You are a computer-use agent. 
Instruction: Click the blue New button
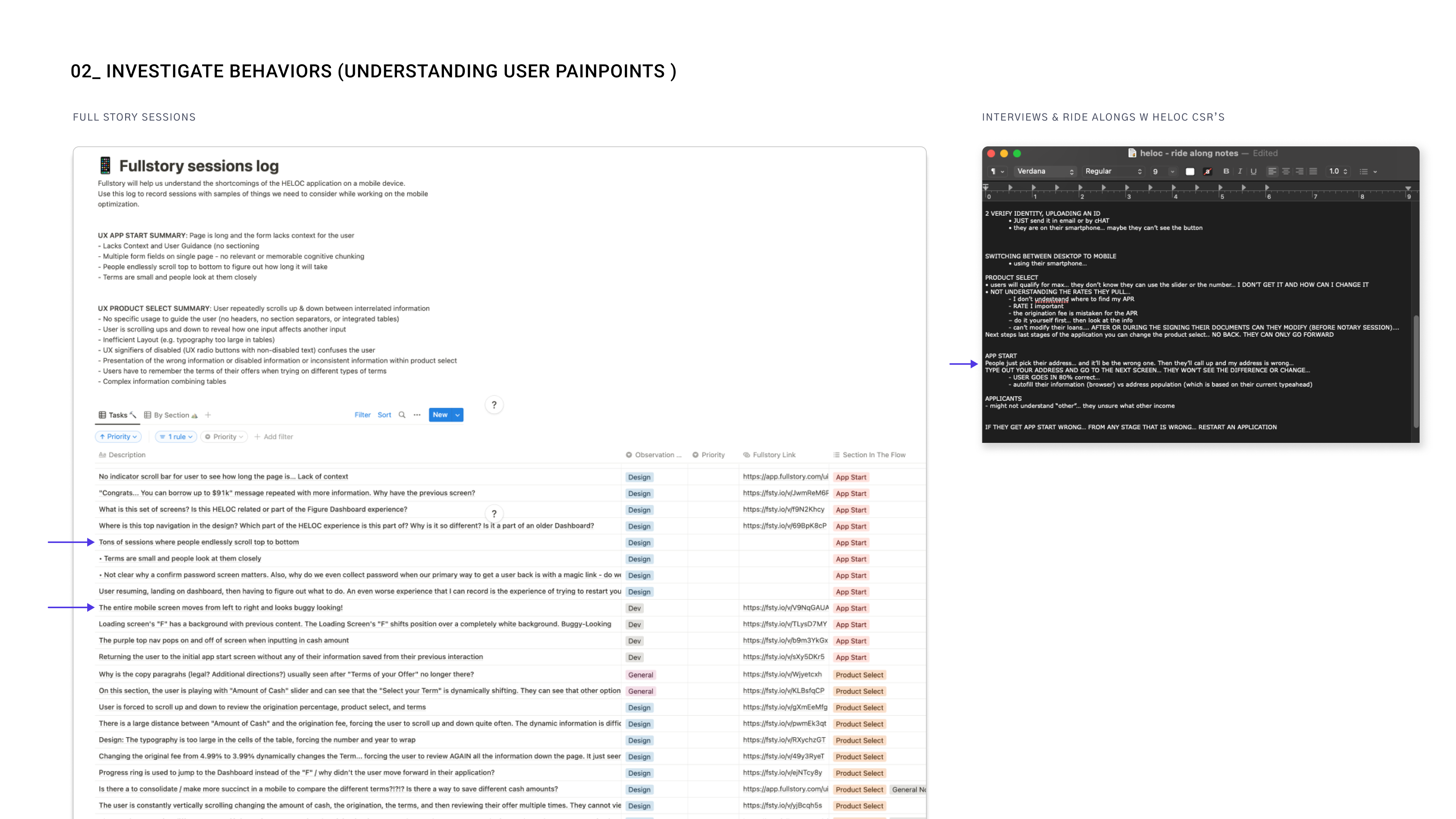[440, 415]
